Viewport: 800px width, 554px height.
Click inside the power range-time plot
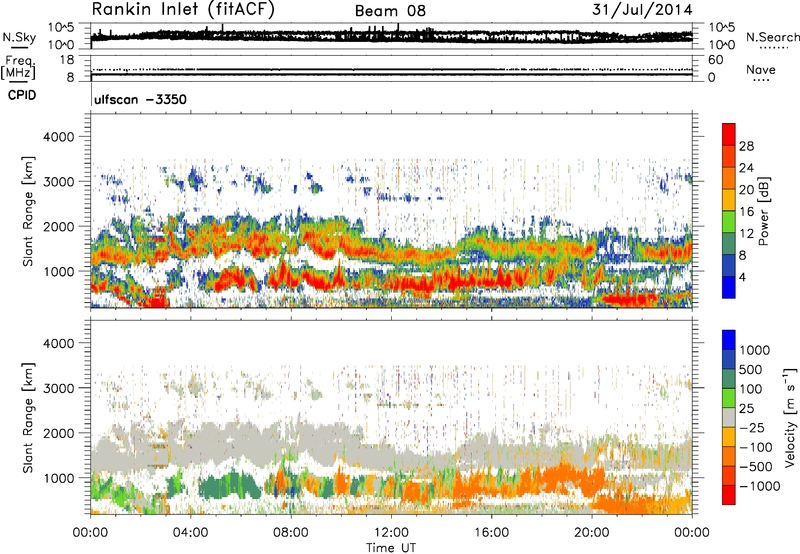pos(391,211)
